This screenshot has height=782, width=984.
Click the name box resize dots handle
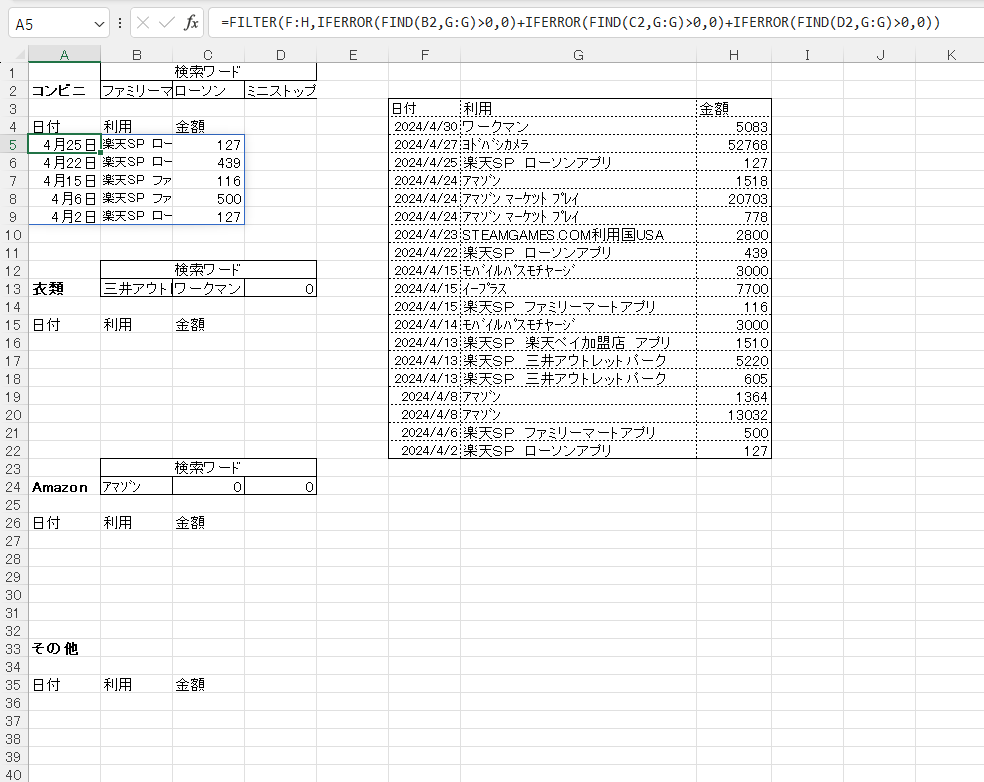(x=120, y=22)
